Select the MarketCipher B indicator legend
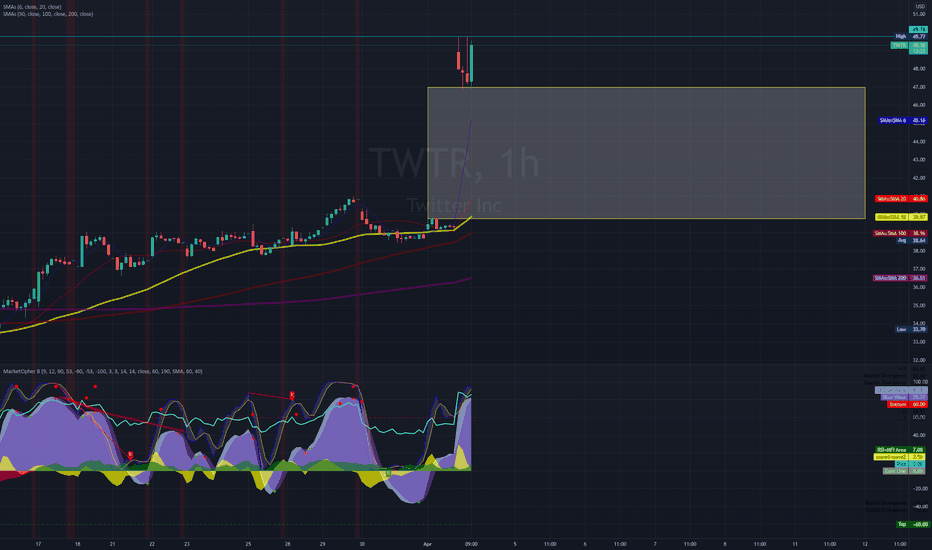The image size is (932, 550). tap(103, 371)
